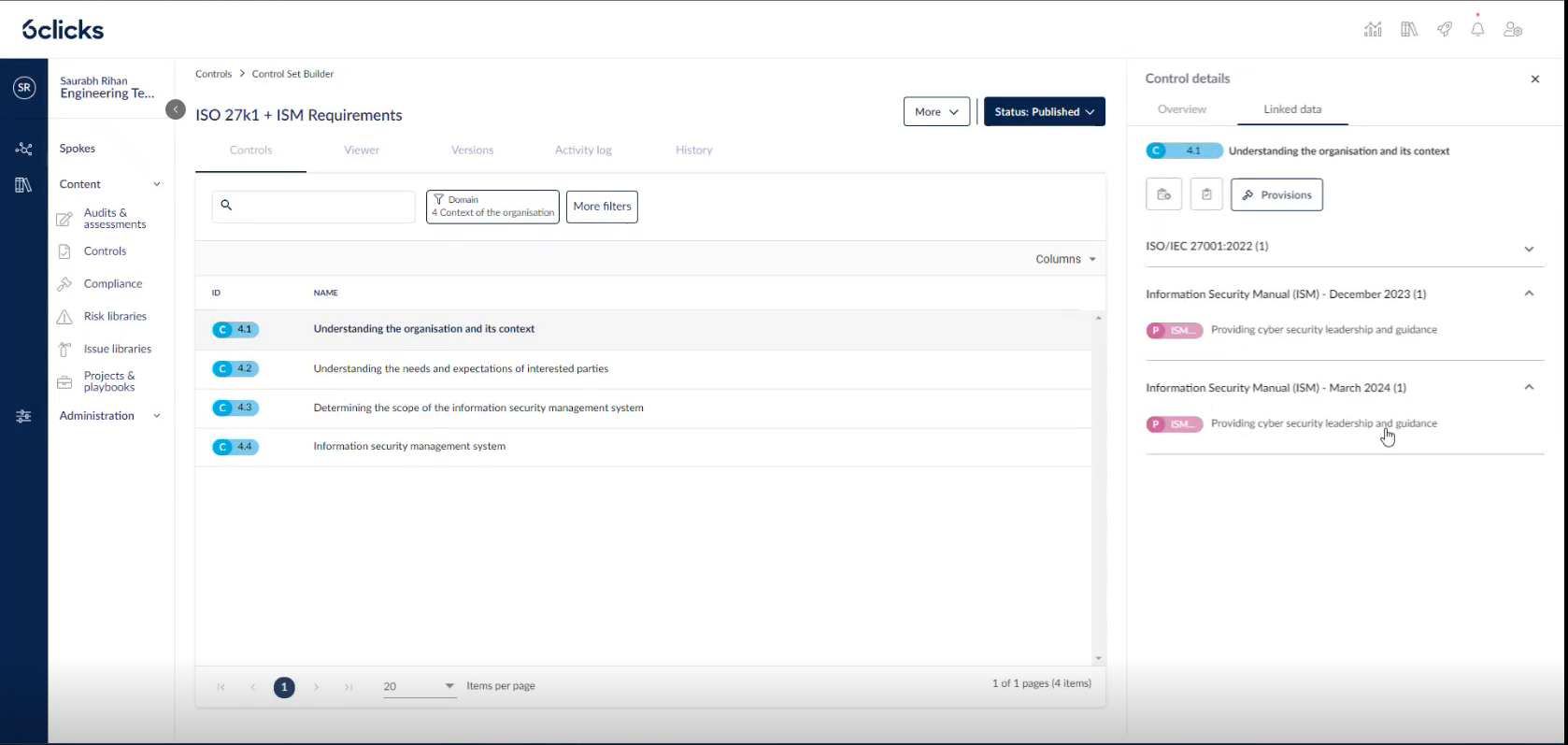Screen dimensions: 1568x745
Task: Open the library books icon in header
Action: click(1409, 30)
